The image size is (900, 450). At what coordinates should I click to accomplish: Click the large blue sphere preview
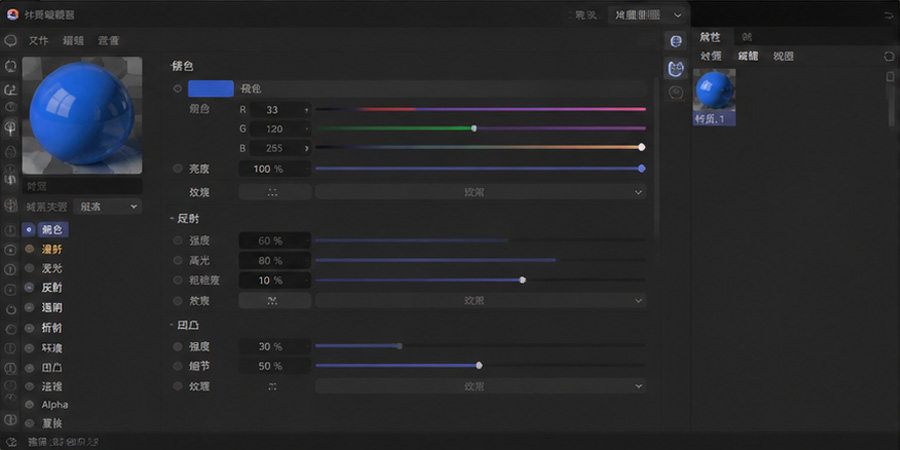click(x=82, y=115)
